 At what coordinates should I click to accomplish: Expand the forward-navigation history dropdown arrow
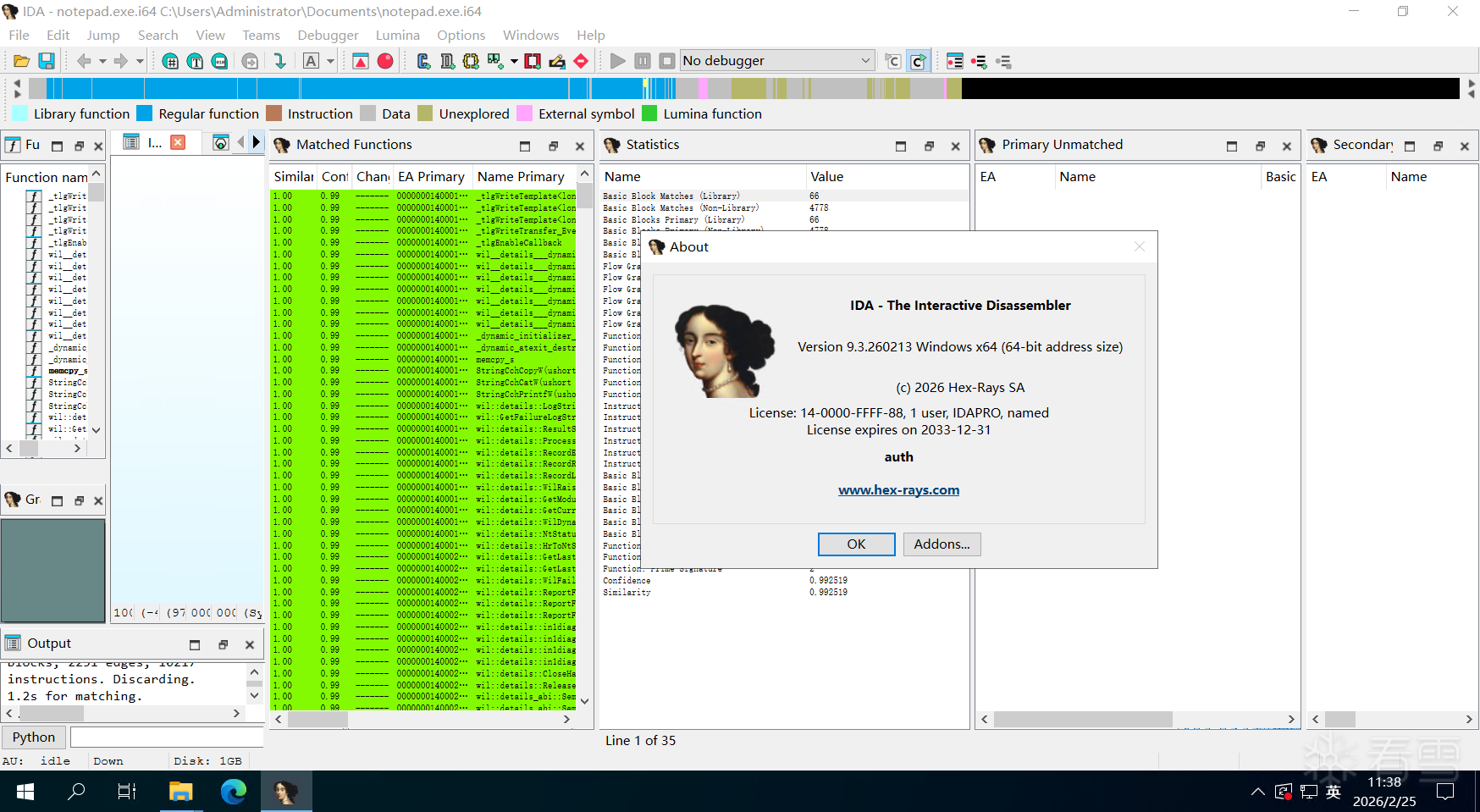coord(140,61)
